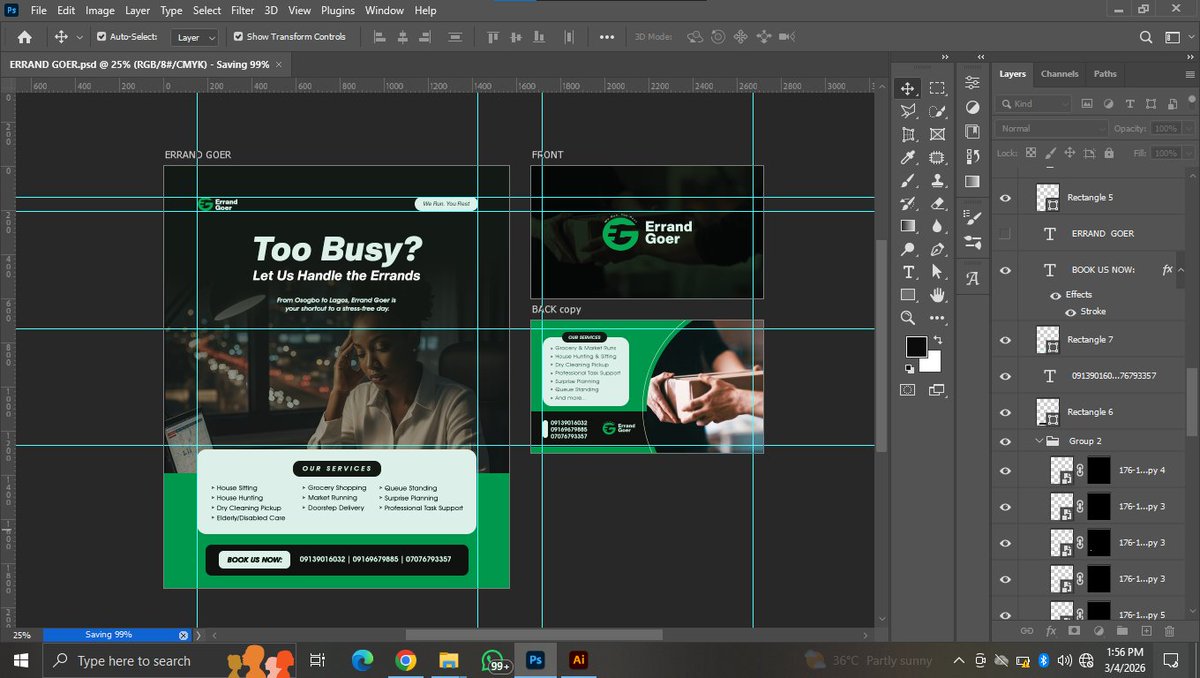Screen dimensions: 1200x678
Task: Hide the Rectangle 5 layer
Action: [x=1006, y=198]
